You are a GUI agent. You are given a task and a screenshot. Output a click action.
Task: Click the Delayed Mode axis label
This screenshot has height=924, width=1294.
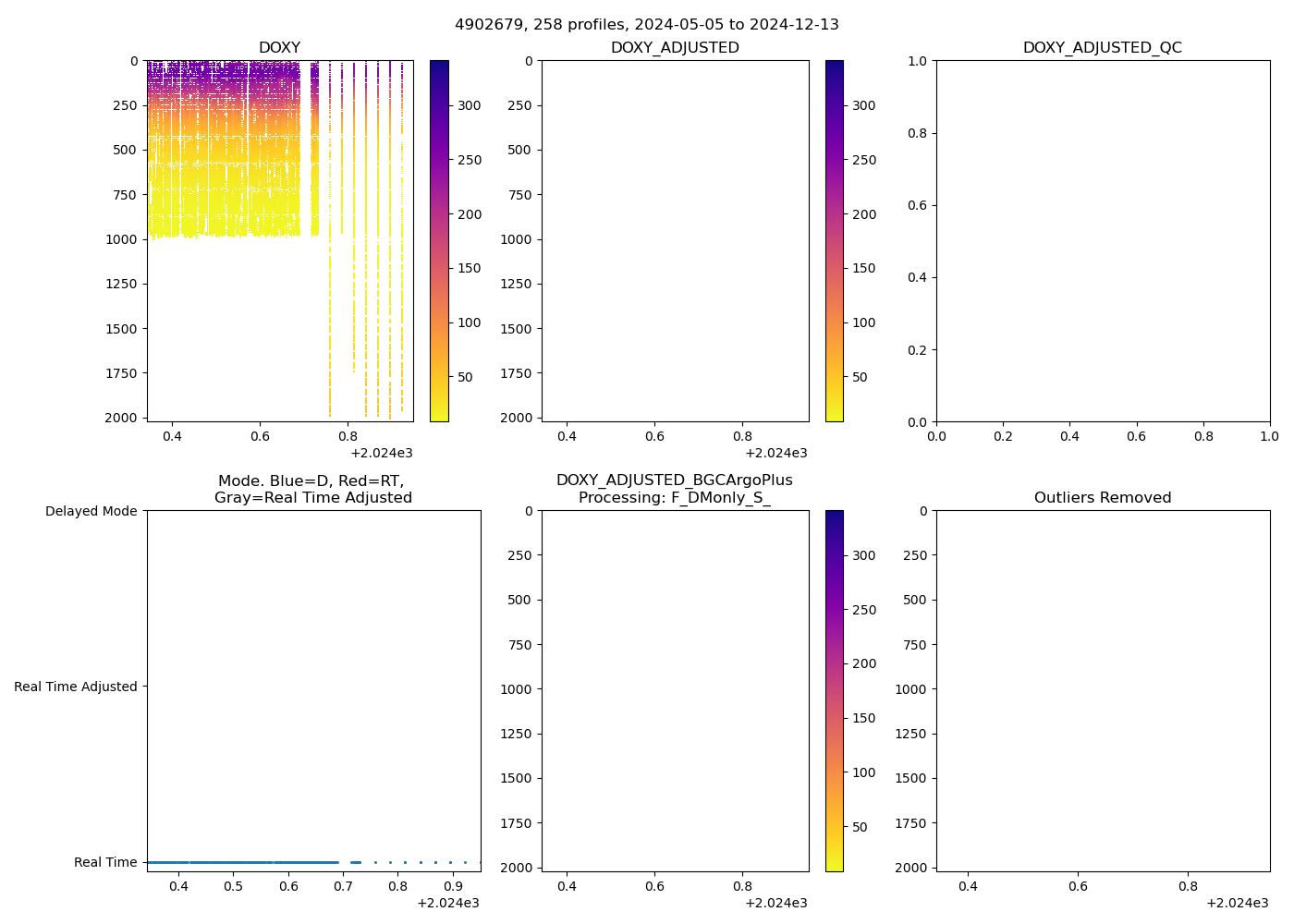point(91,511)
